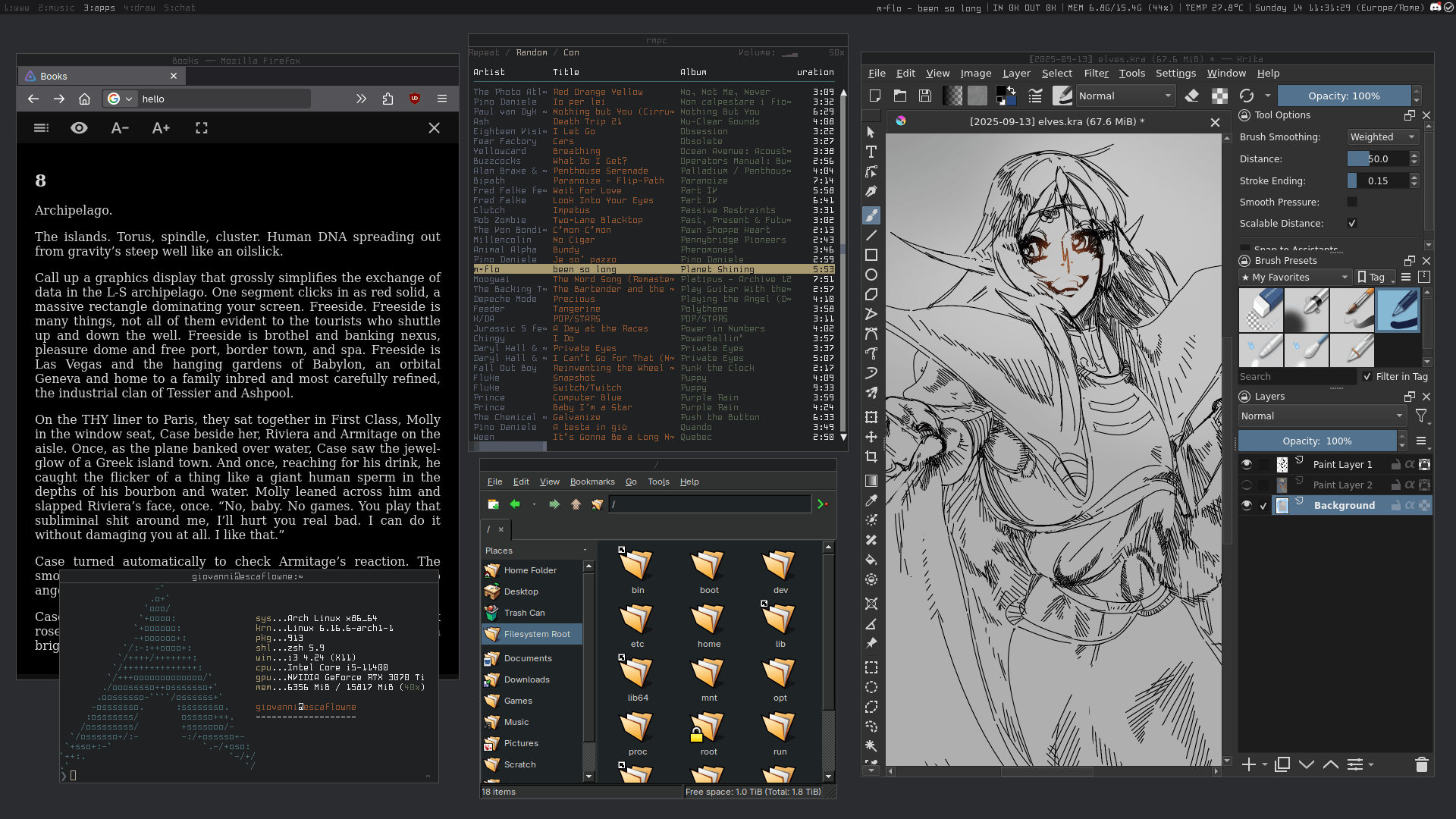Click the Opacity 100% slider in toolbar

pyautogui.click(x=1343, y=96)
